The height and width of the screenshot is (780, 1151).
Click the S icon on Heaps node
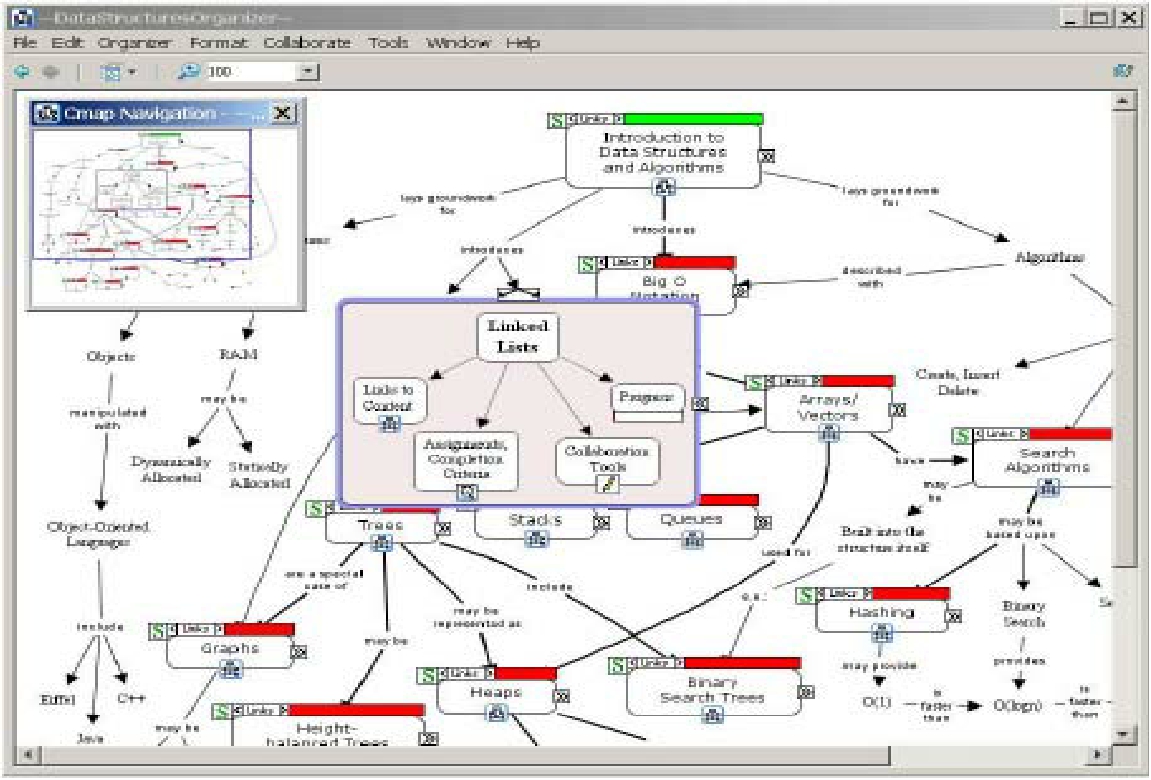(x=427, y=674)
